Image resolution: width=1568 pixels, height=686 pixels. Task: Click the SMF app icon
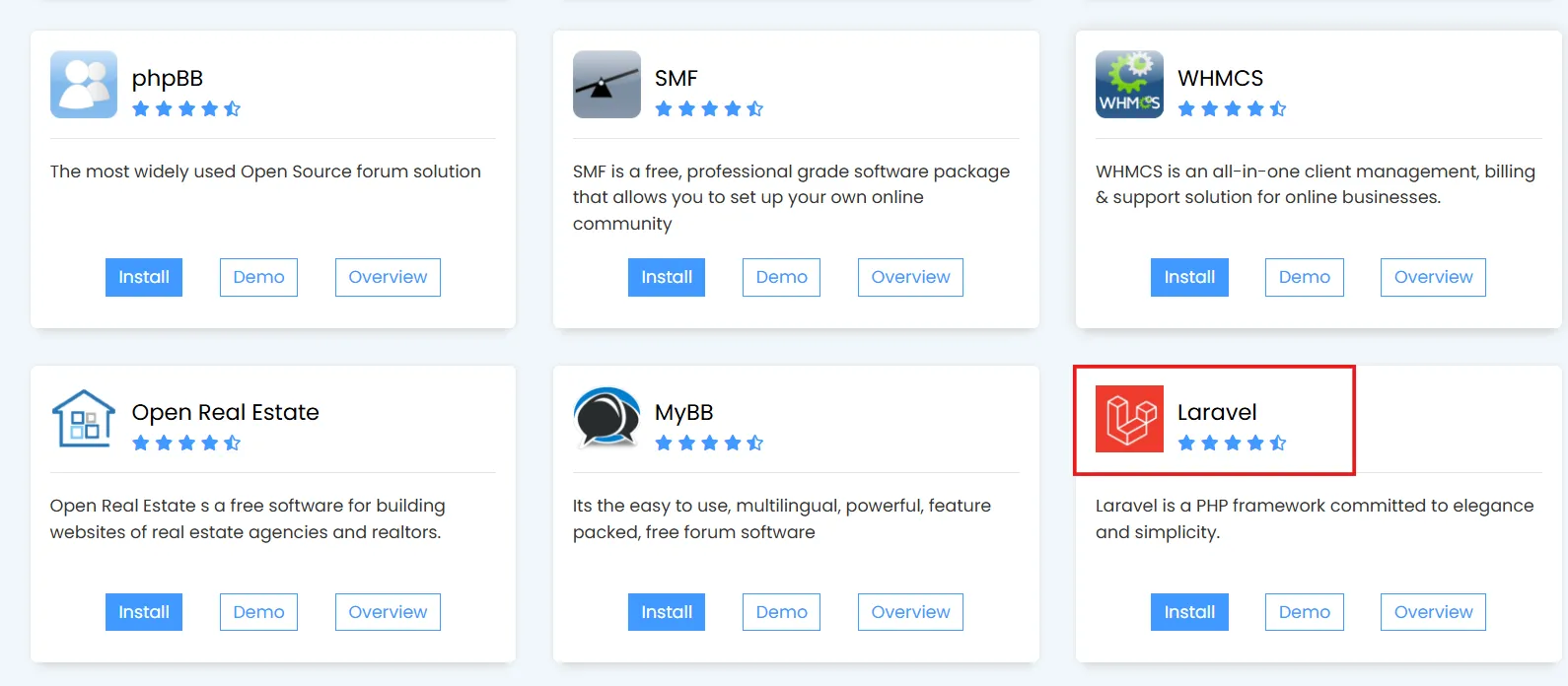pyautogui.click(x=606, y=85)
